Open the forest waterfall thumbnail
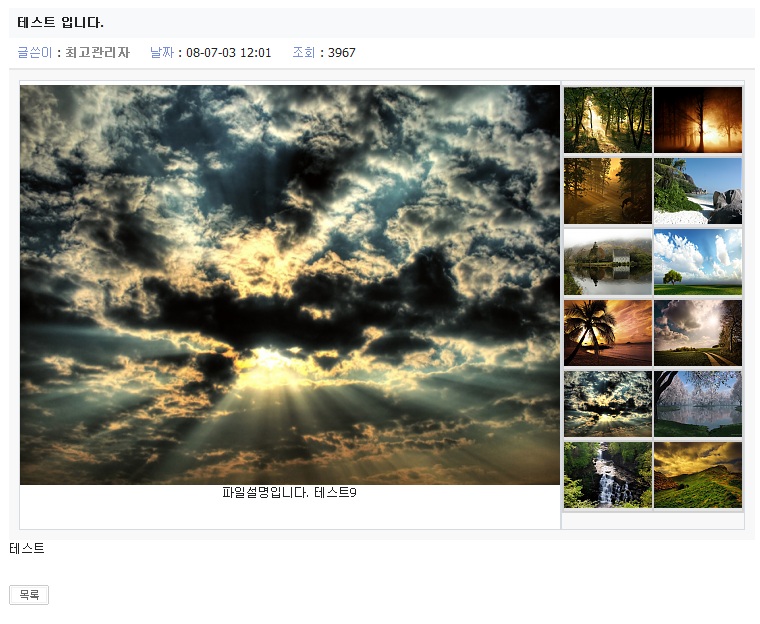The height and width of the screenshot is (624, 760). point(608,475)
